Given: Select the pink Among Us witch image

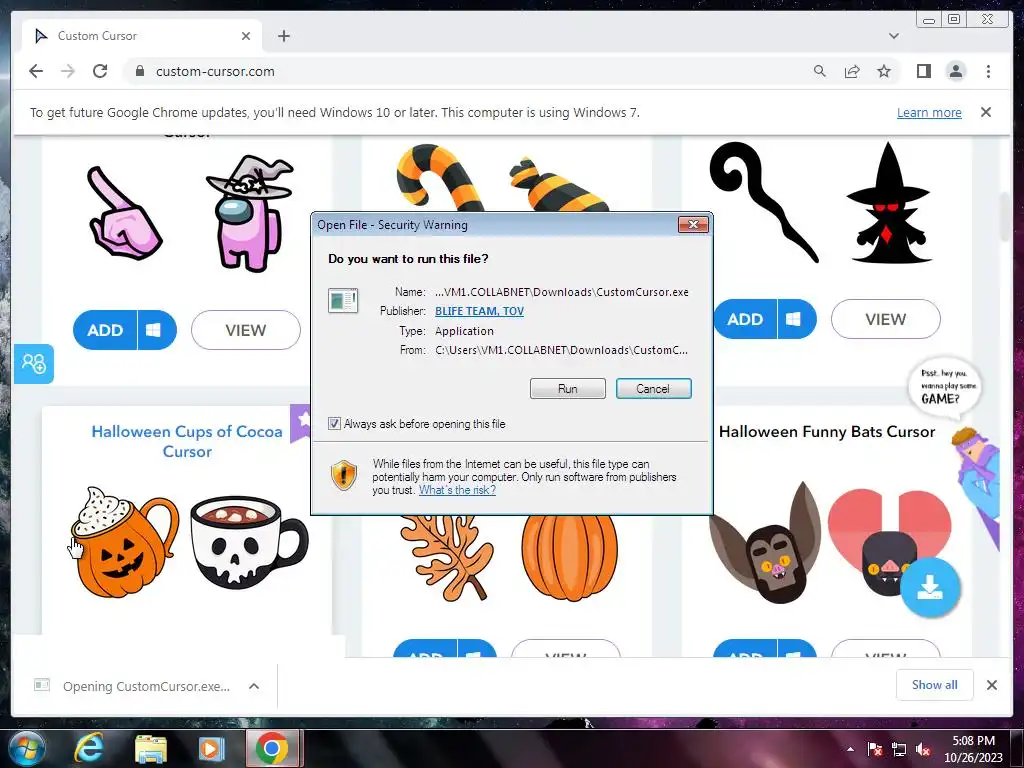Looking at the screenshot, I should pyautogui.click(x=248, y=214).
